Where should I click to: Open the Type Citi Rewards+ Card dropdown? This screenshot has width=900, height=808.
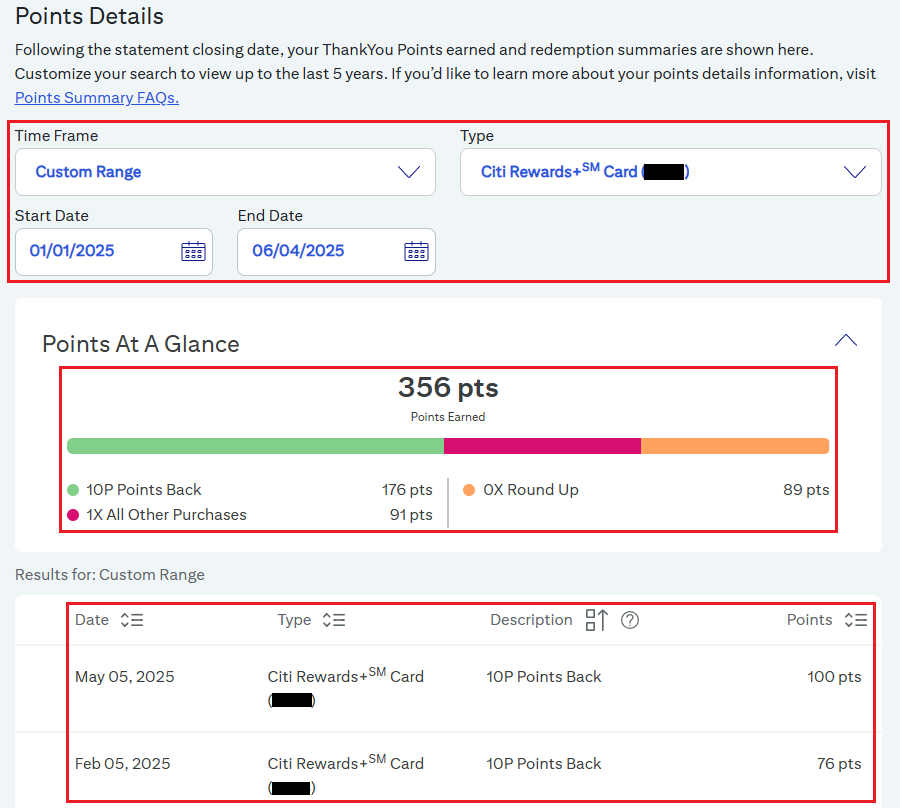pos(670,172)
